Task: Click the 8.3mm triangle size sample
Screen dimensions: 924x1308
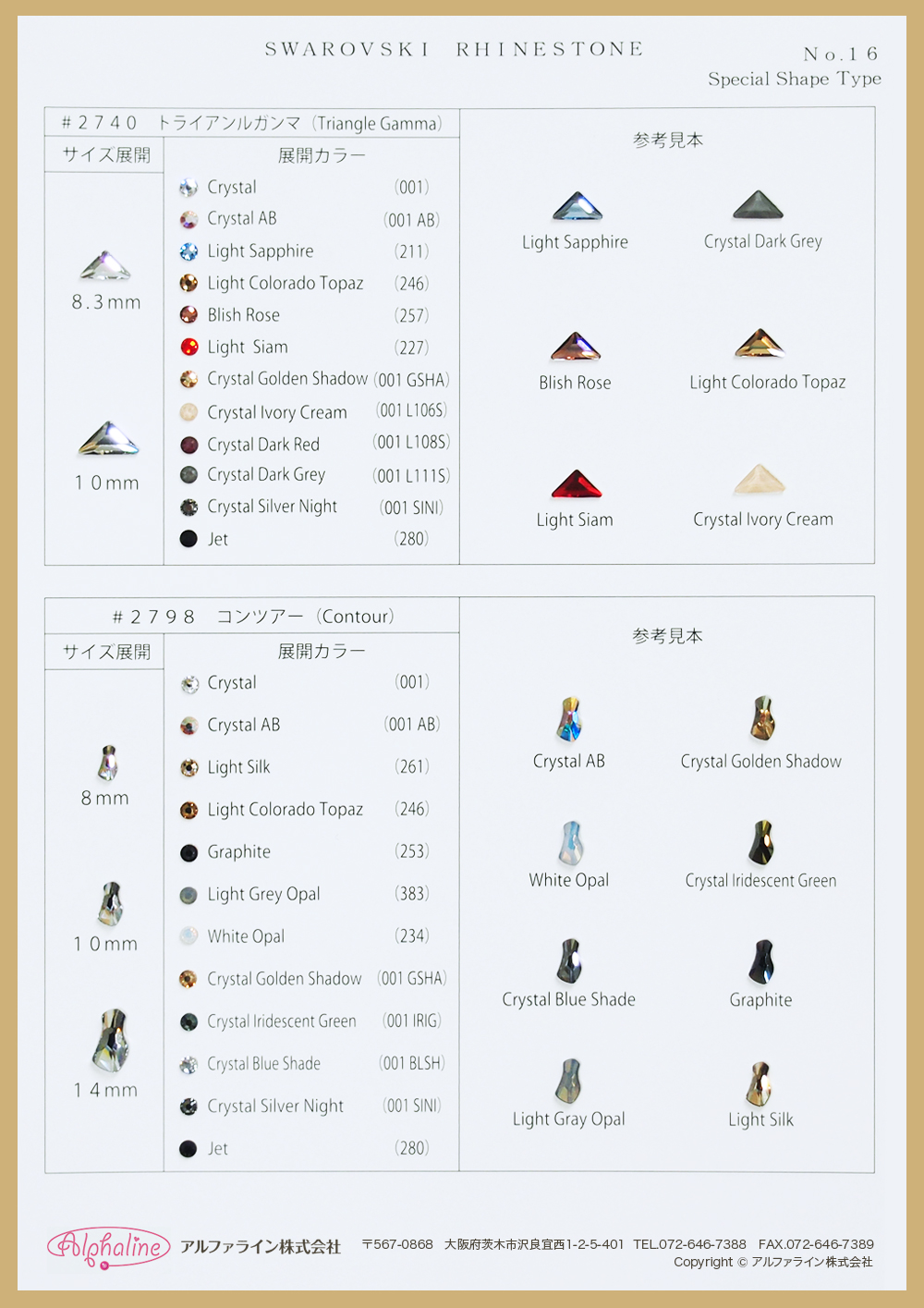Action: tap(105, 265)
